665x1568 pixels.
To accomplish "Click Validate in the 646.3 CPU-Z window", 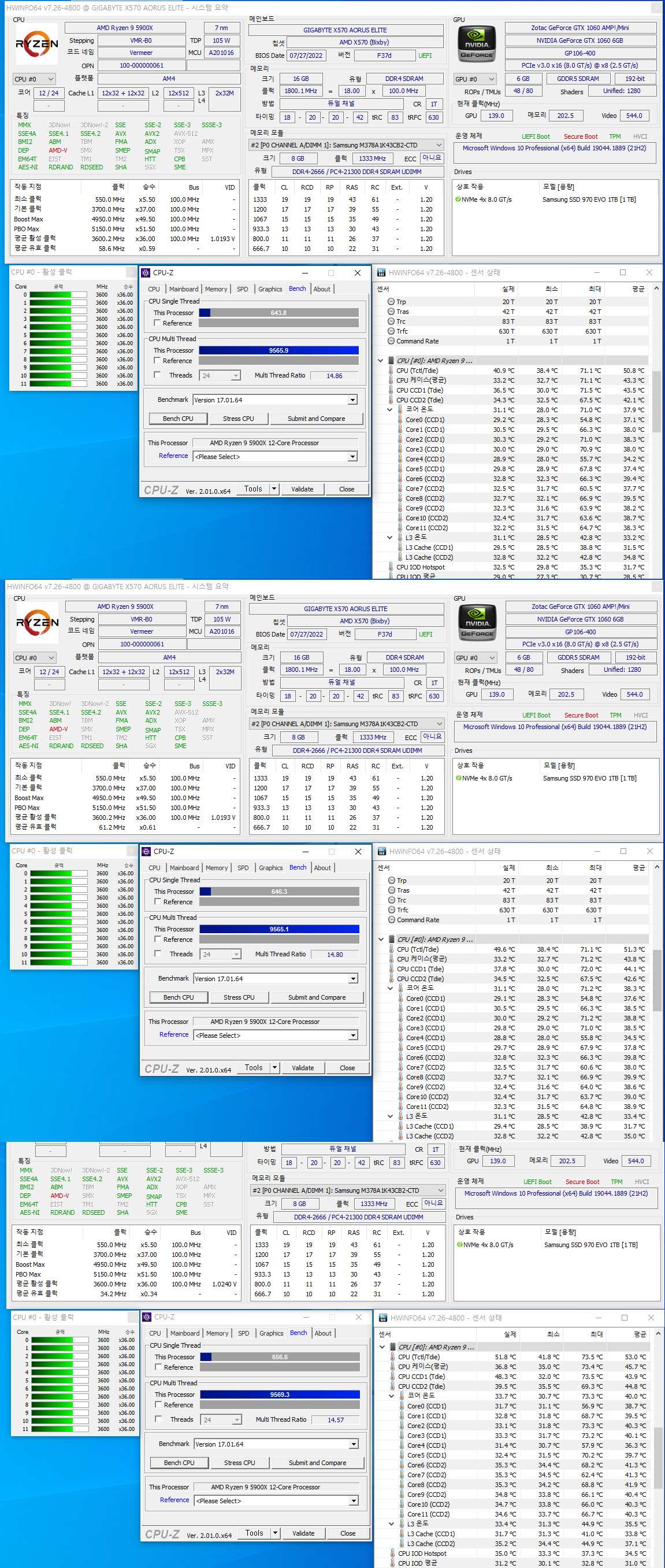I will (303, 1068).
